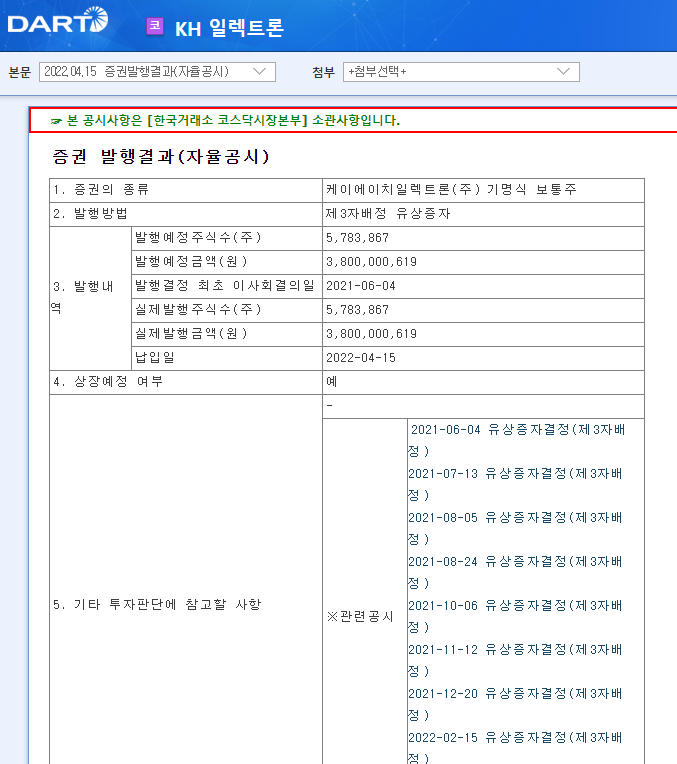Open related disclosure dated 2022-02-15
This screenshot has width=677, height=764.
515,747
